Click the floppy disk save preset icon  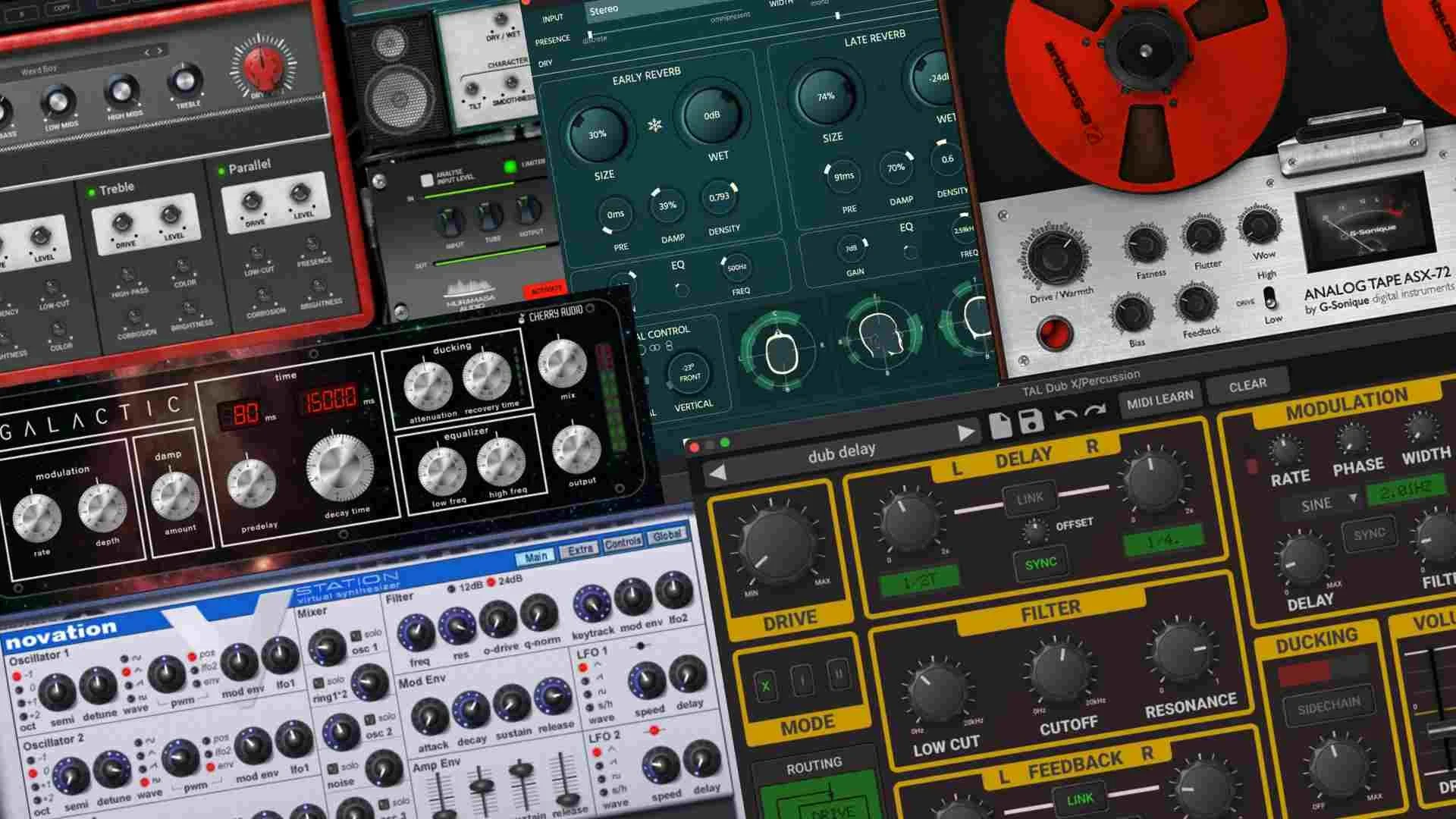(1031, 421)
